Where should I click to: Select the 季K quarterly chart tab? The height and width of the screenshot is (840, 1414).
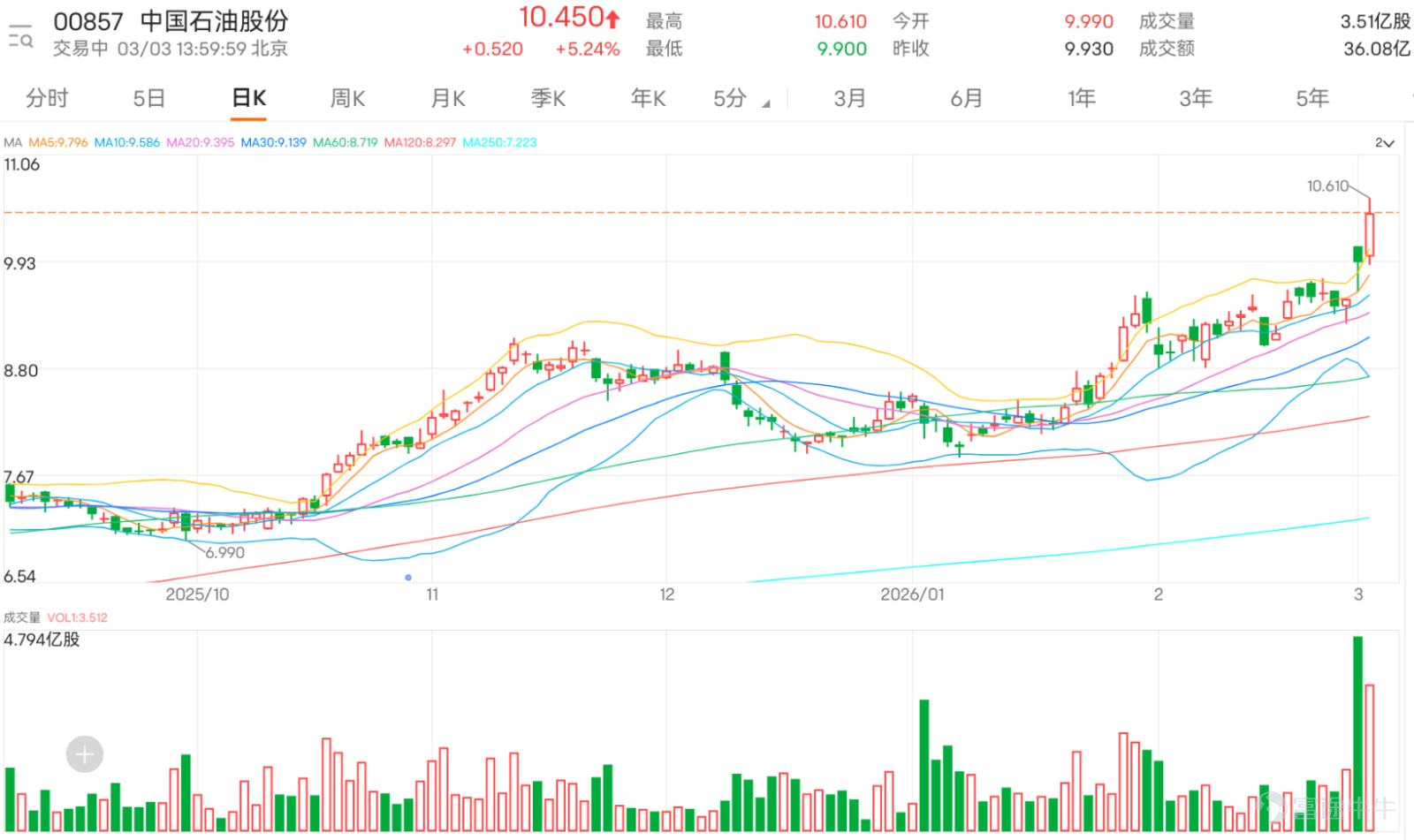(x=548, y=98)
